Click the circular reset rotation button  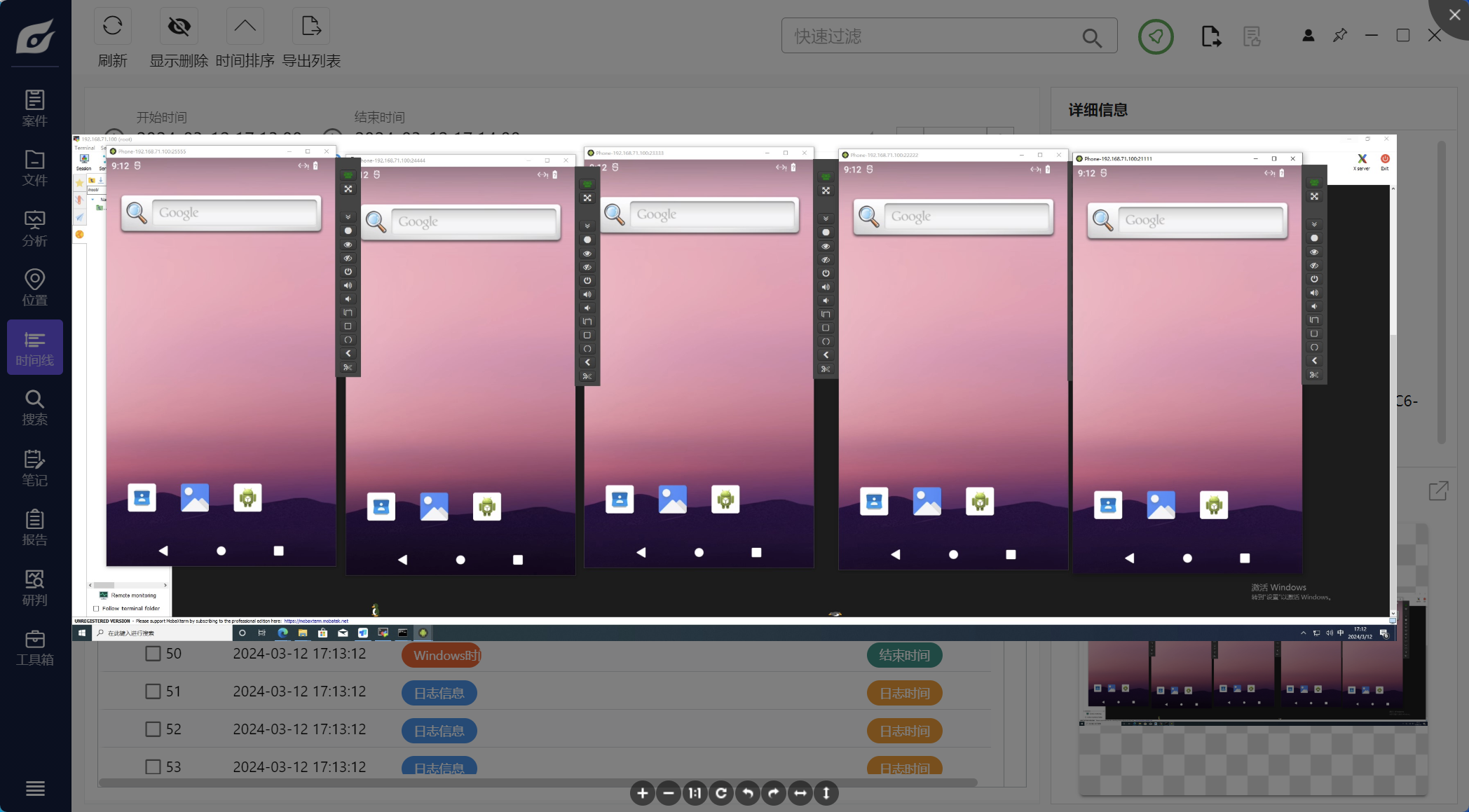point(721,793)
